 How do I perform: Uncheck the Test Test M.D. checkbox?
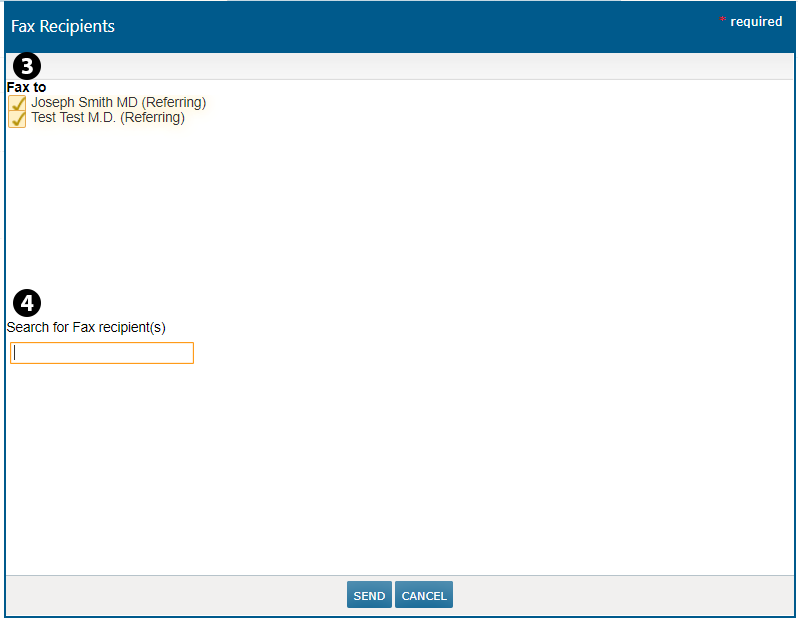17,119
